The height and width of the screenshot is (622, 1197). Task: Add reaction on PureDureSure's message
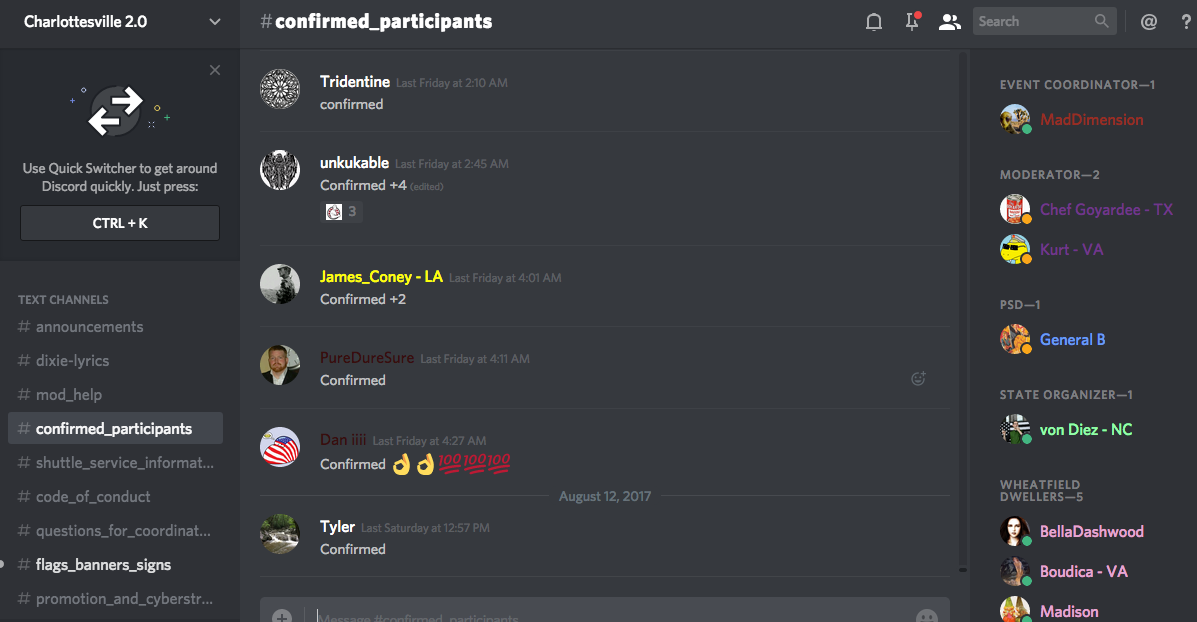918,379
